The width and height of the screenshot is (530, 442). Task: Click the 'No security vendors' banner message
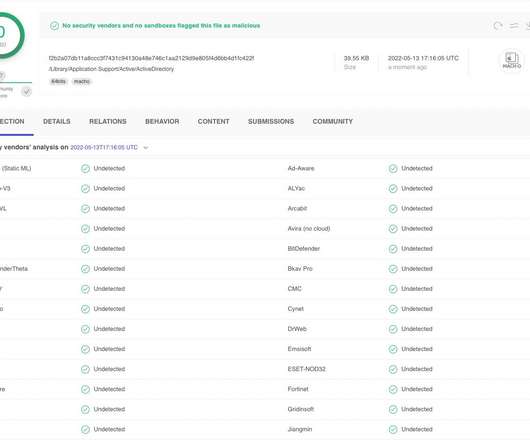[161, 26]
